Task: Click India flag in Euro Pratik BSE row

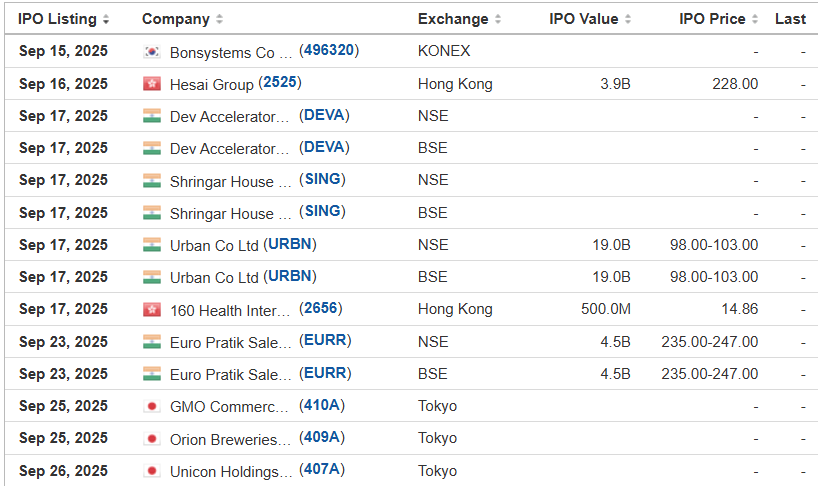Action: click(x=152, y=374)
